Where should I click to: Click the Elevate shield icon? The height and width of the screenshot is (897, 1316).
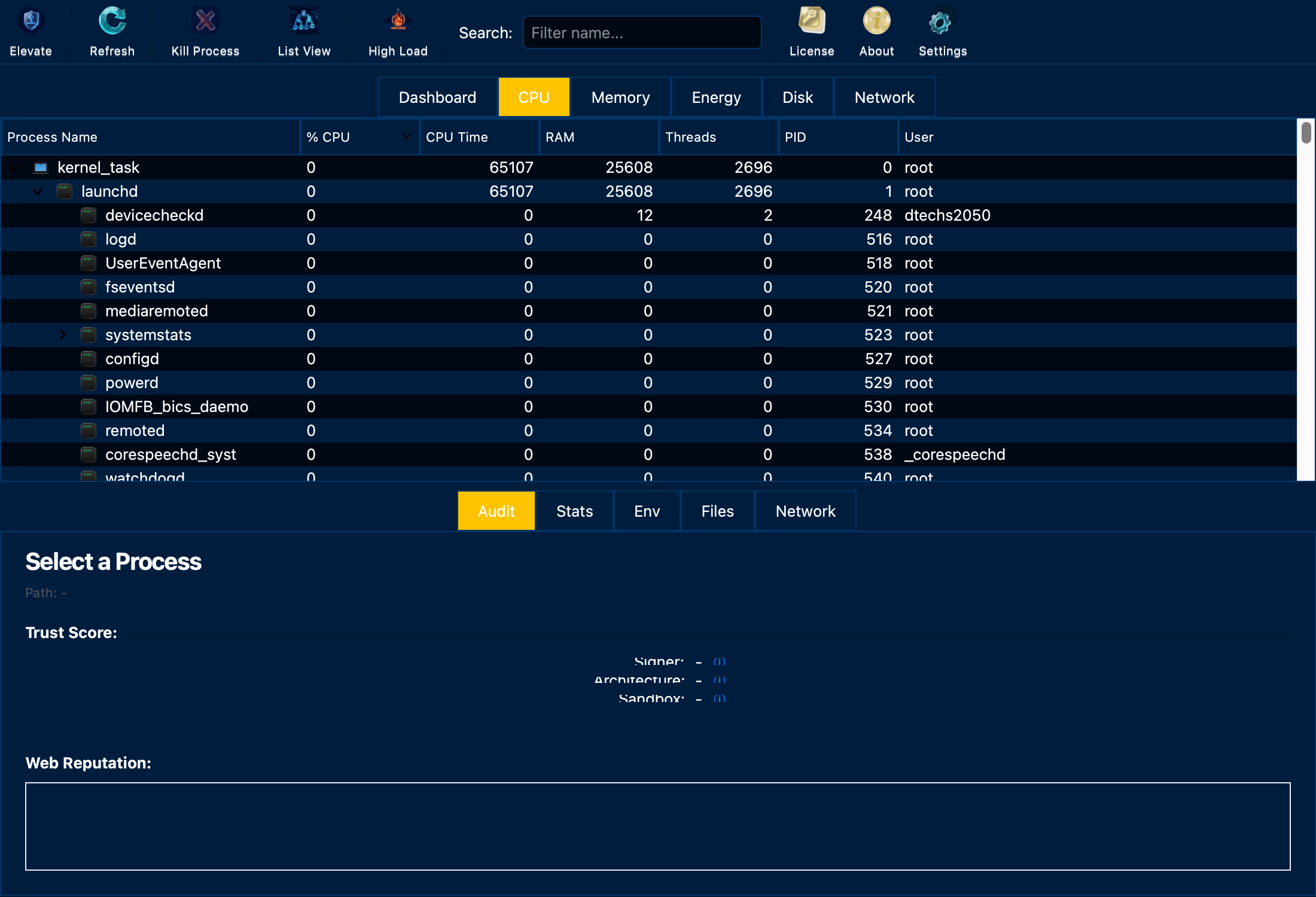[x=30, y=20]
